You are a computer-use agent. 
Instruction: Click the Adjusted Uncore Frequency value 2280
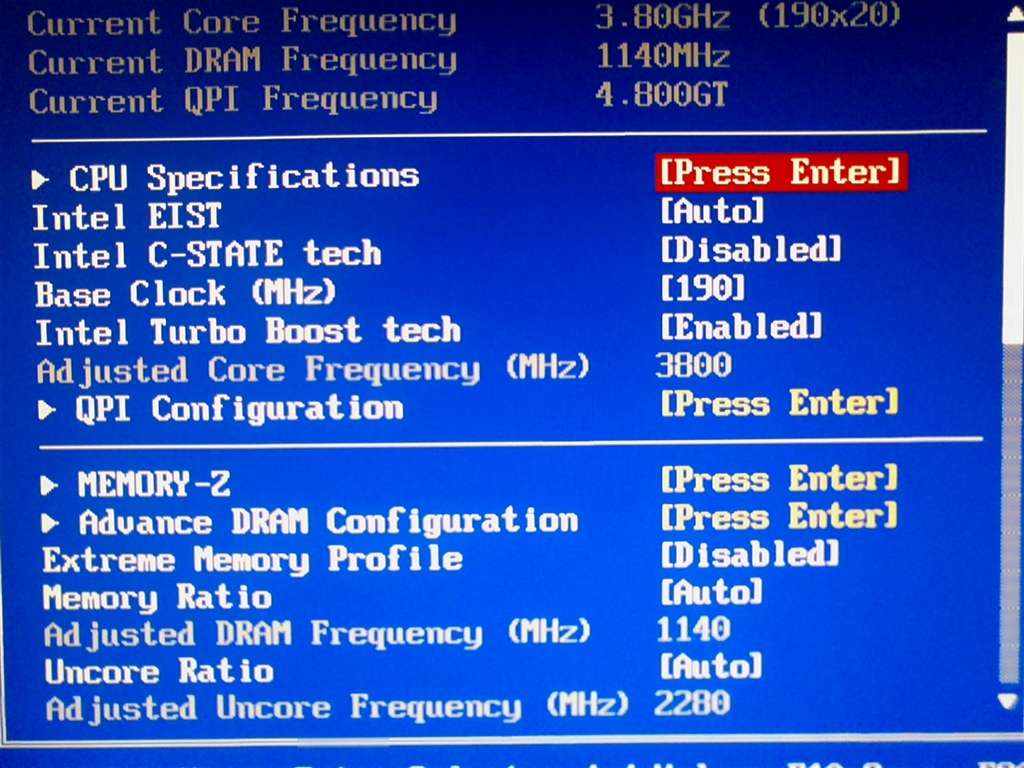click(x=692, y=703)
